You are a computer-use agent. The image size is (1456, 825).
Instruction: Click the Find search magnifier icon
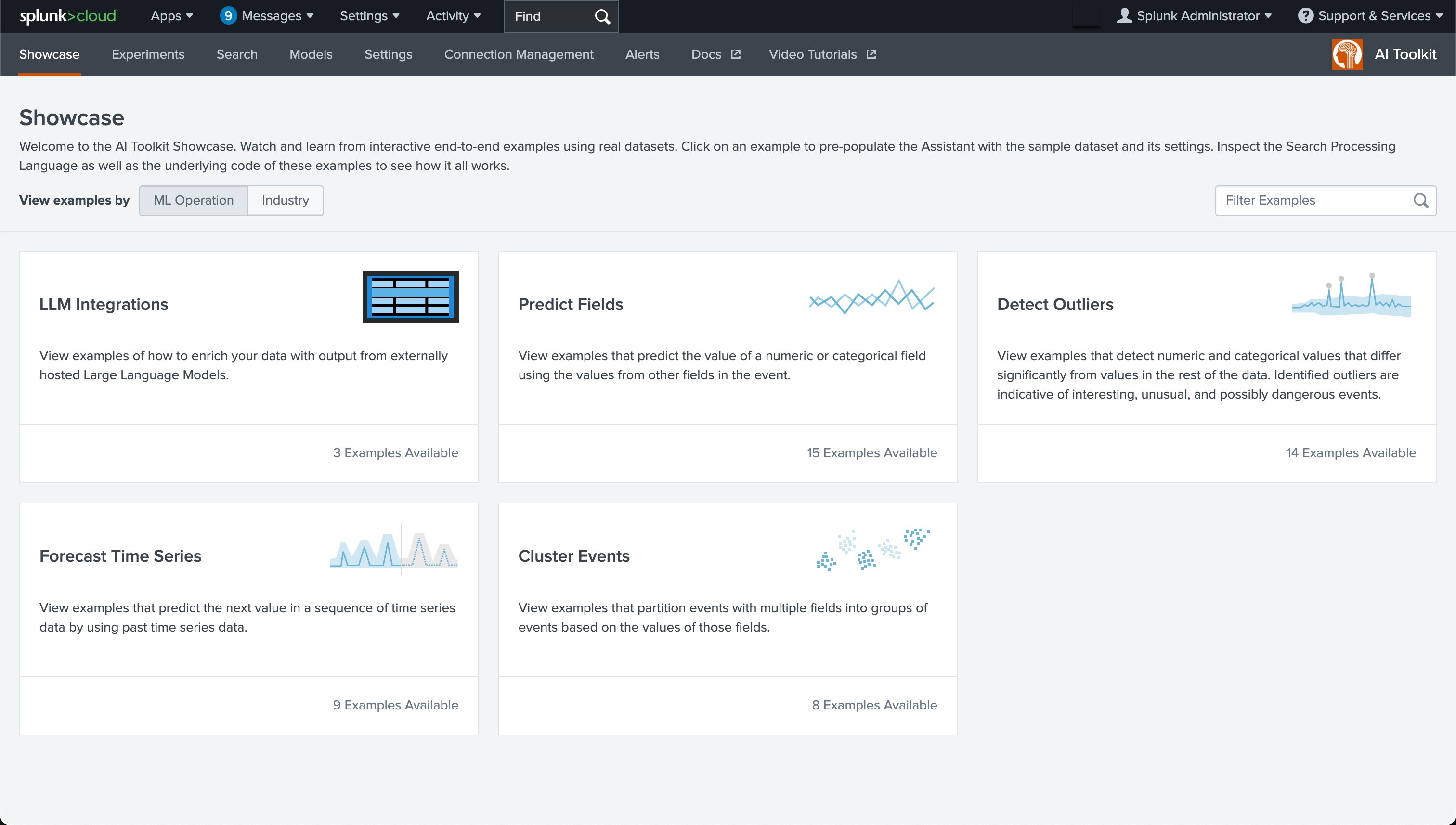click(x=602, y=17)
